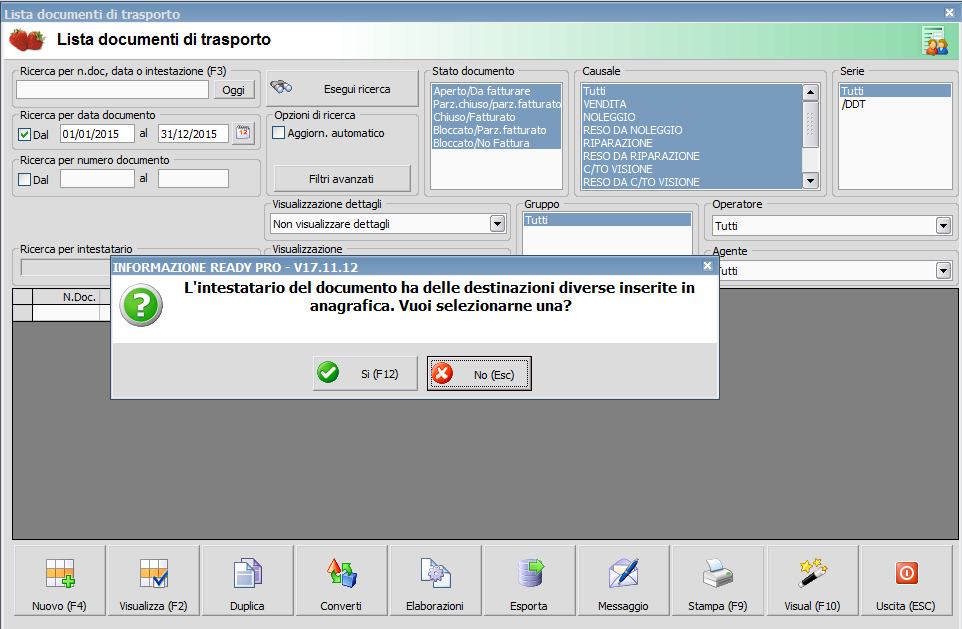
Task: Click the Causale list scrollbar thumb
Action: [810, 124]
